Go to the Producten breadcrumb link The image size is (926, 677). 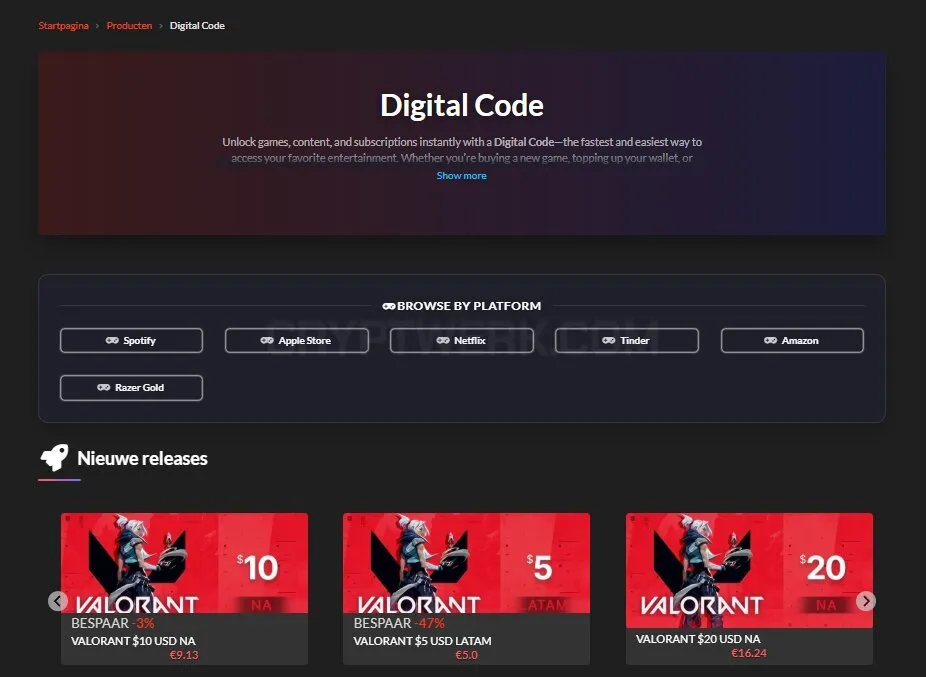129,25
